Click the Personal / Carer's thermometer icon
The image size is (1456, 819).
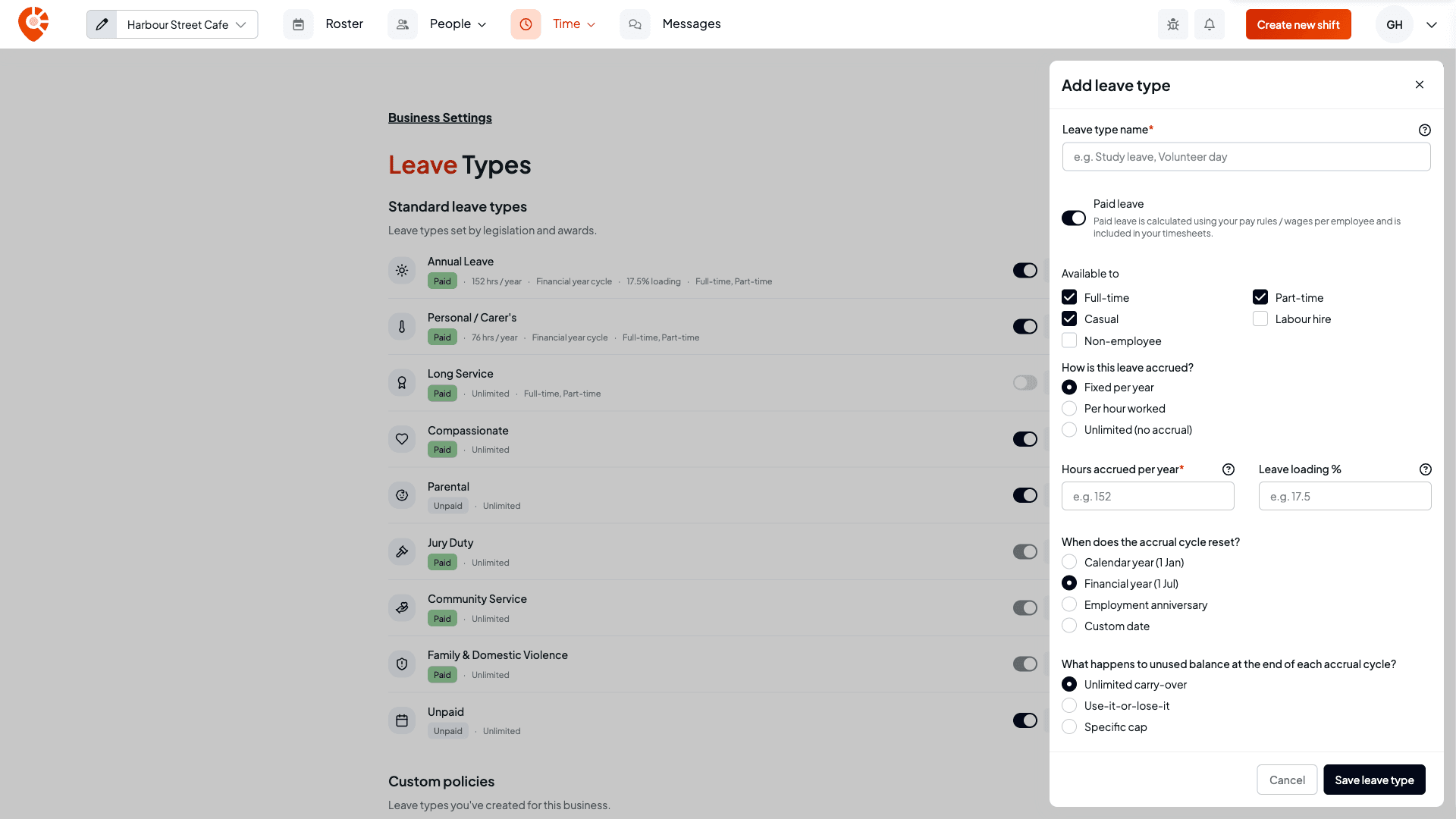coord(402,327)
